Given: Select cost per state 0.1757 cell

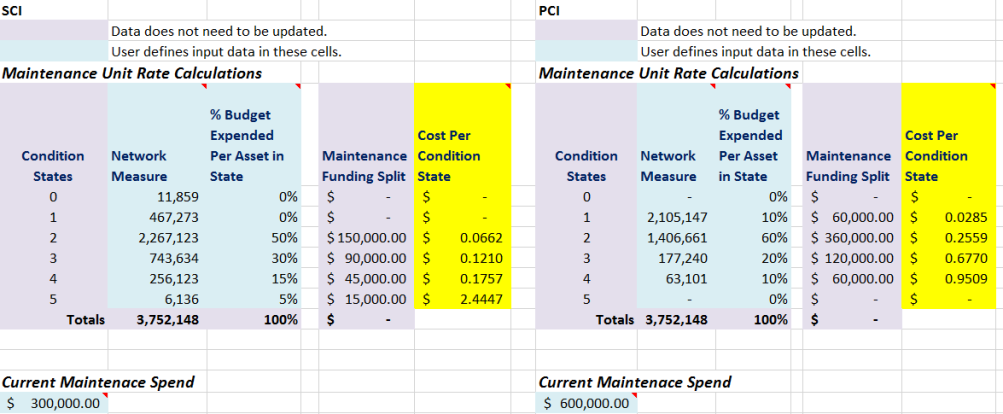Looking at the screenshot, I should click(x=462, y=278).
